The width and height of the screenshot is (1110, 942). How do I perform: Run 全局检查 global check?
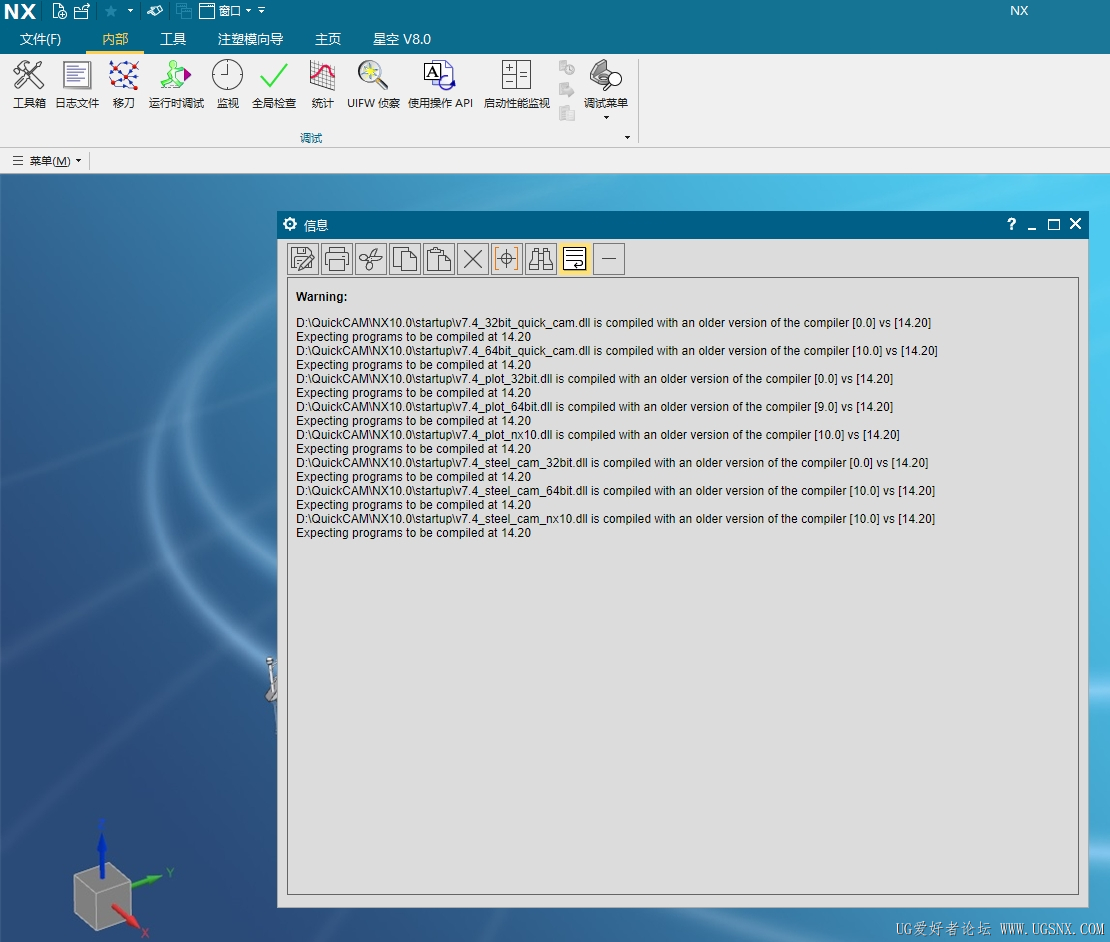(x=274, y=85)
